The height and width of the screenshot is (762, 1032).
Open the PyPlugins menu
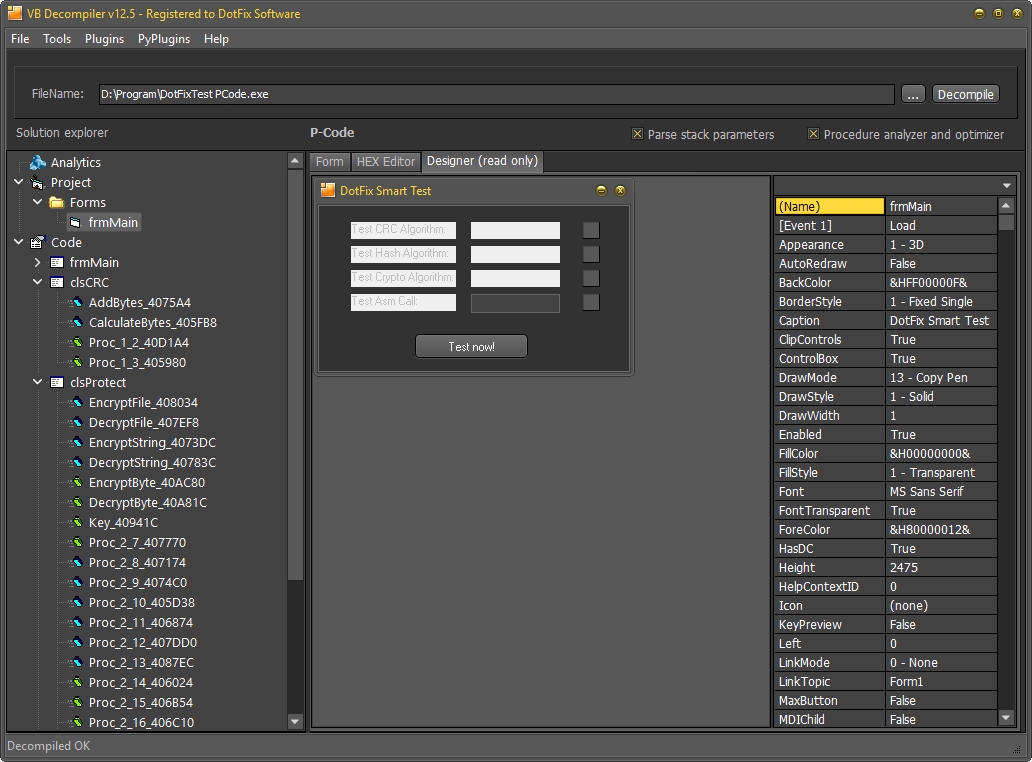(x=163, y=39)
